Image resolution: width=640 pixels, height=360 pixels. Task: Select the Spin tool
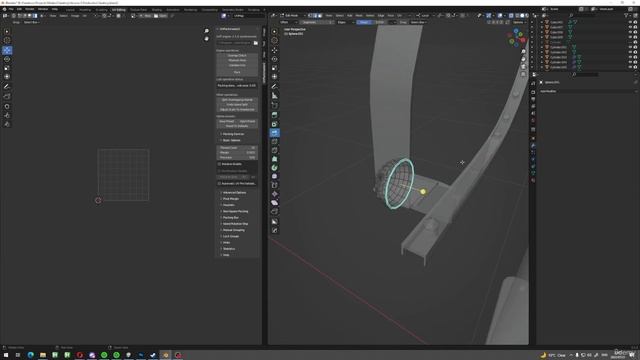pos(274,168)
